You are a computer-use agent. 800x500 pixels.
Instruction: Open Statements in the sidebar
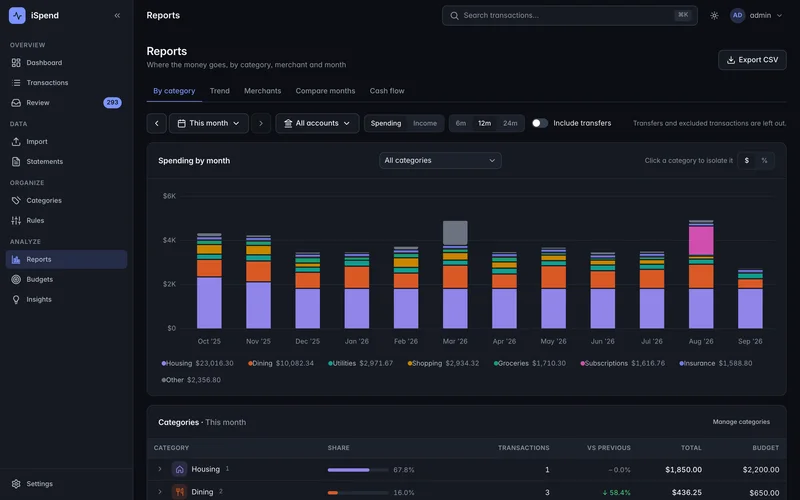(66, 161)
